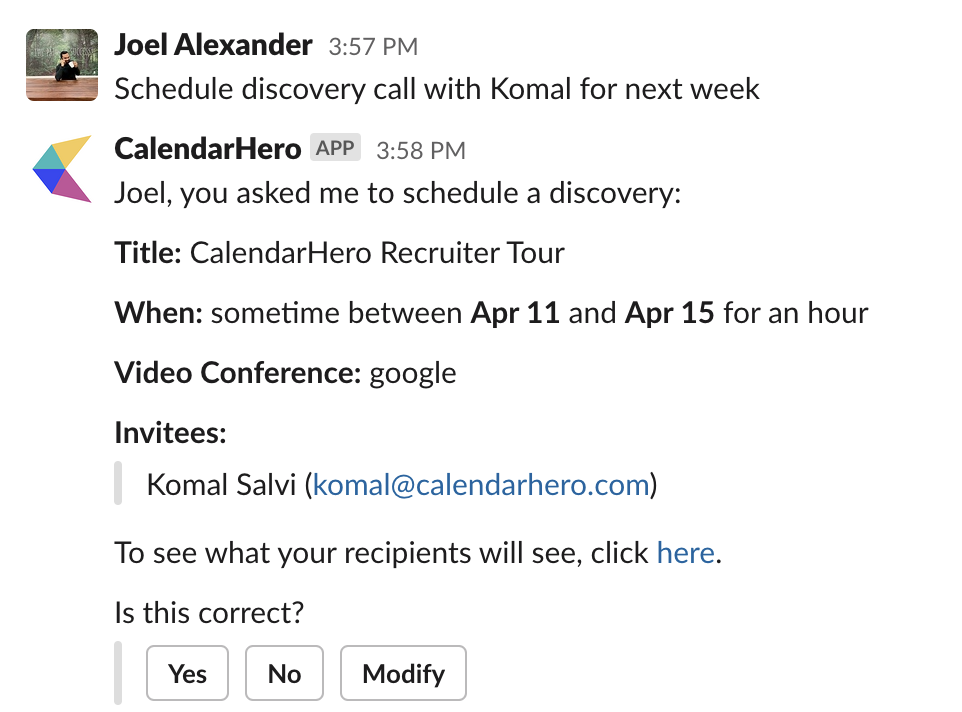Open the 3:57 PM message timestamp
962x712 pixels.
pos(373,47)
